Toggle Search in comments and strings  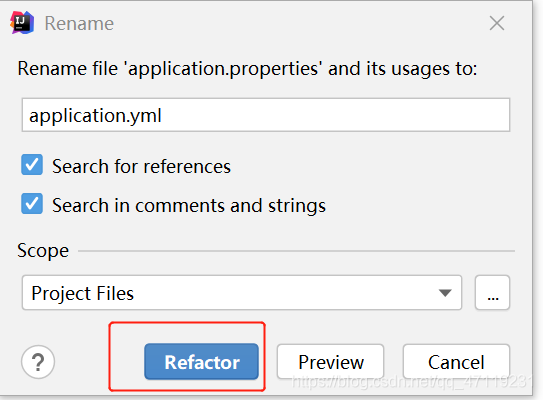(32, 204)
